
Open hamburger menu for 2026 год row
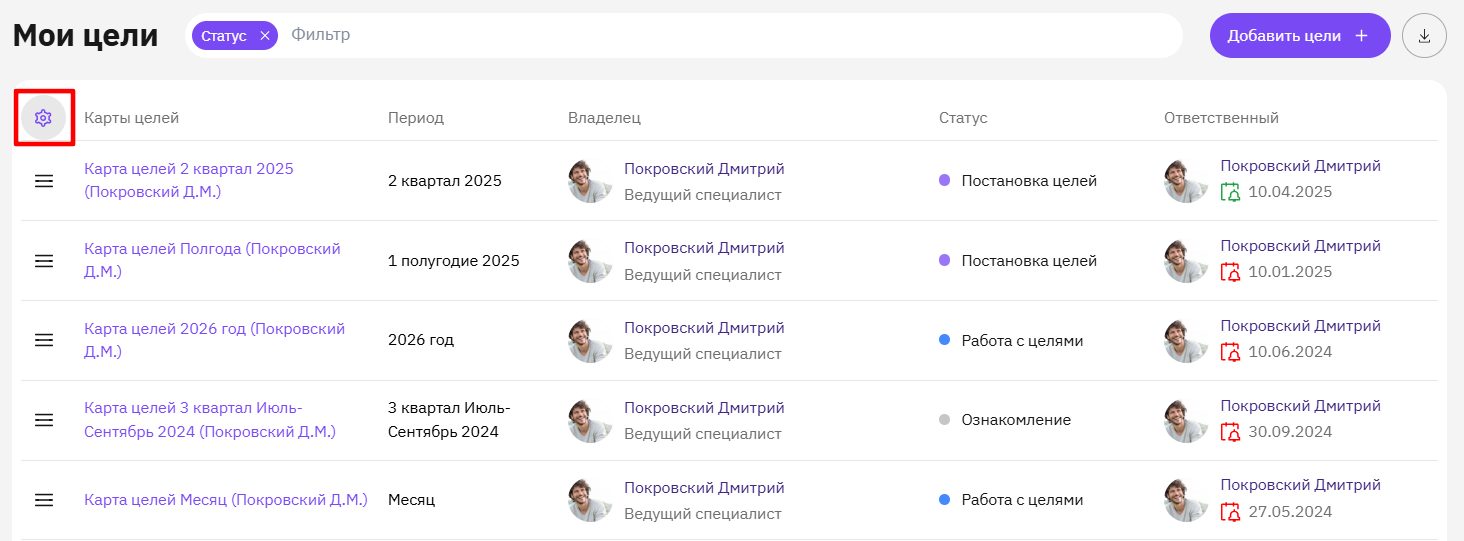click(x=44, y=340)
